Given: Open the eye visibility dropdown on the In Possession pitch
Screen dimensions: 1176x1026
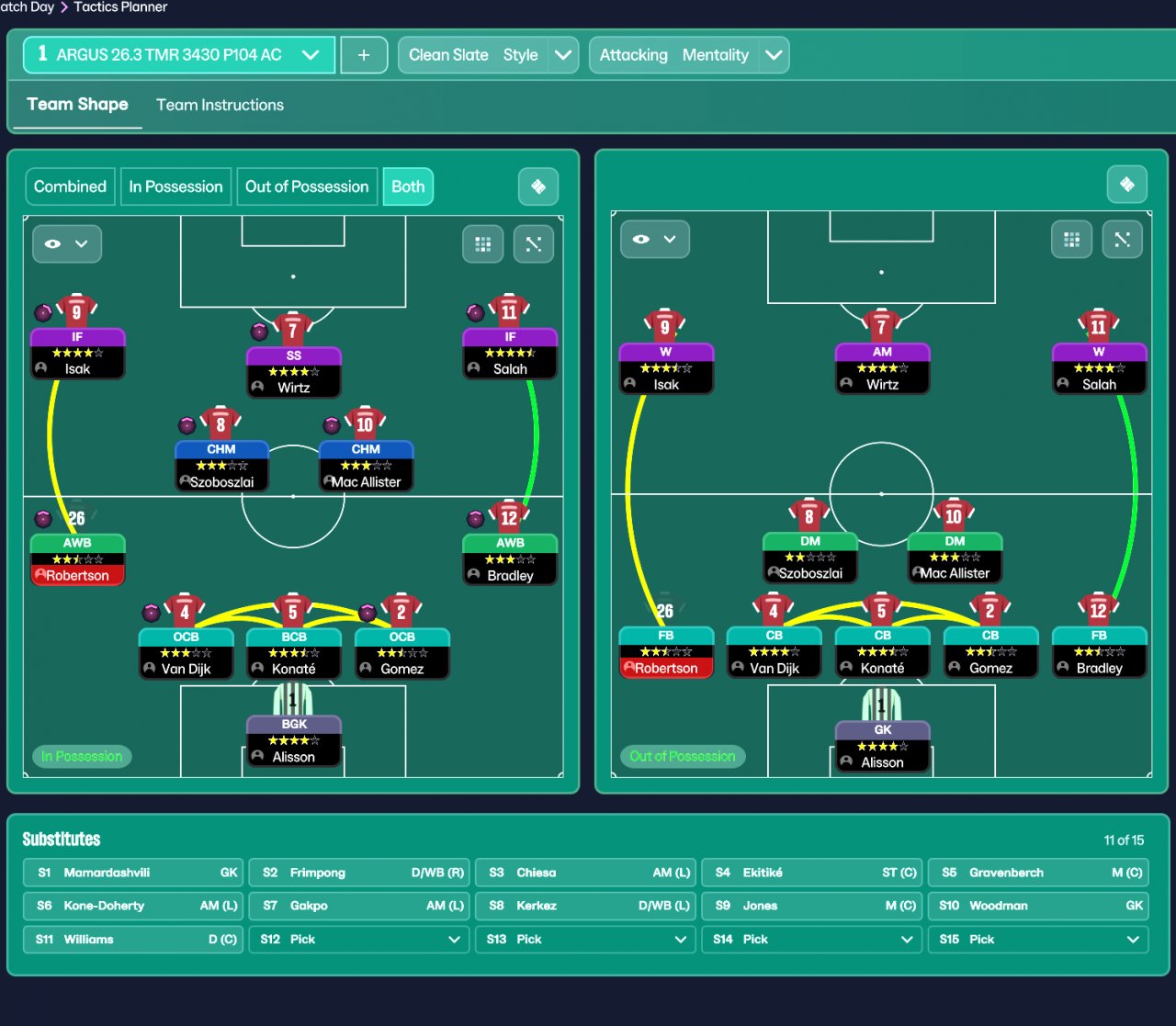Looking at the screenshot, I should click(67, 244).
